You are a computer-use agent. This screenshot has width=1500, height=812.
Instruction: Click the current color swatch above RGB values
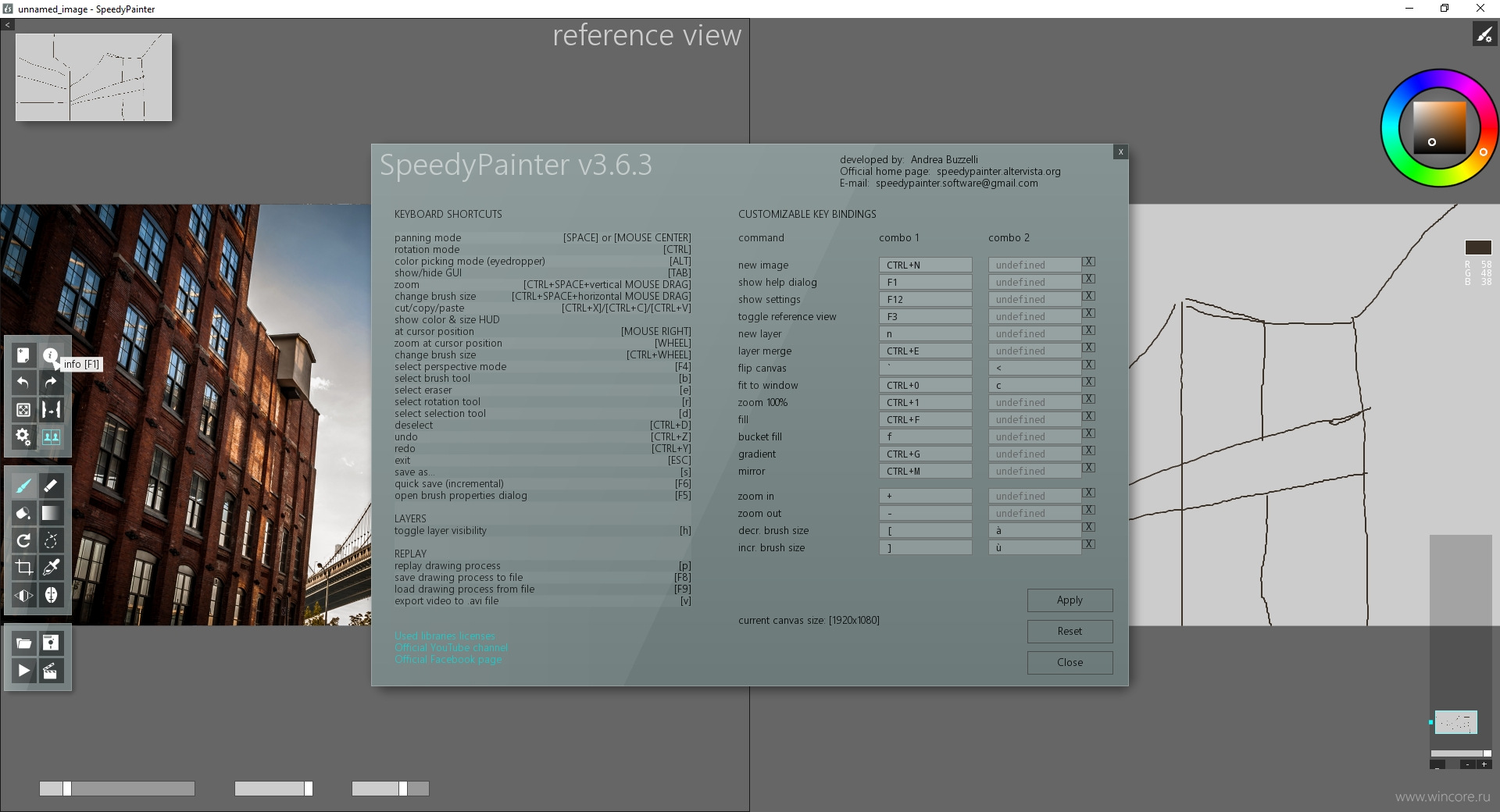pyautogui.click(x=1477, y=248)
